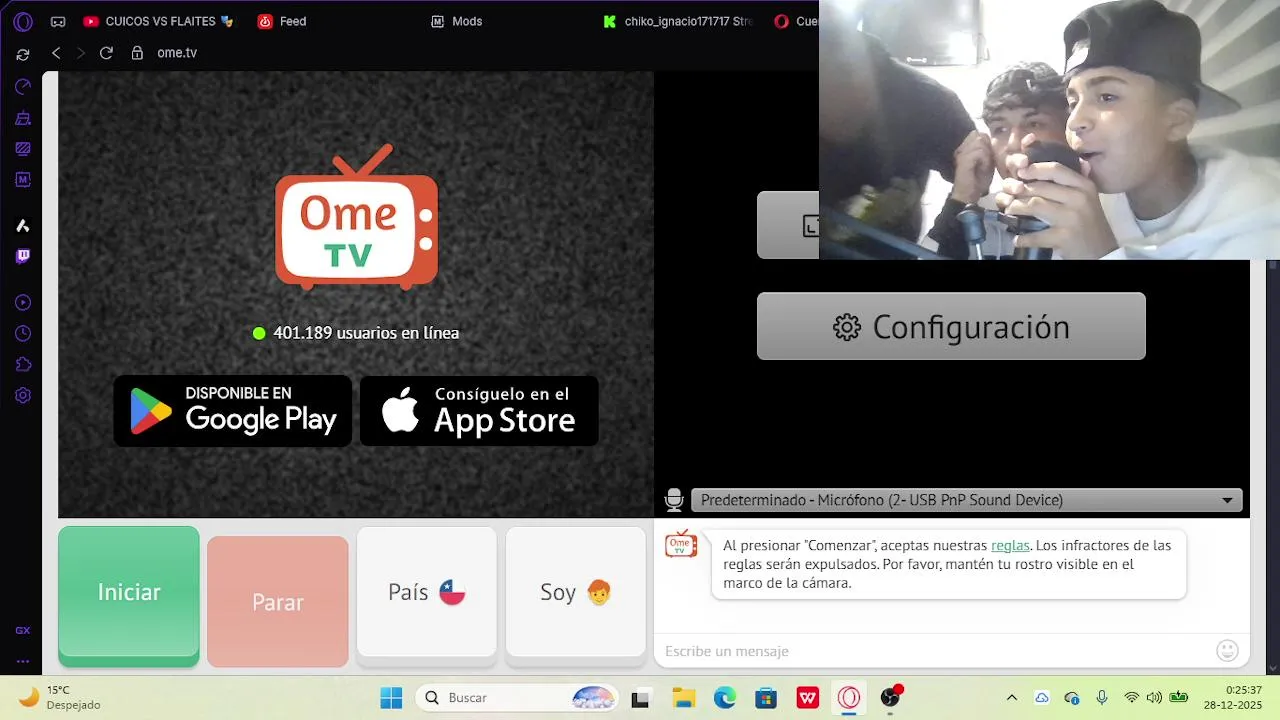Image resolution: width=1280 pixels, height=720 pixels.
Task: Open GX Mods icon in sidebar
Action: click(23, 180)
